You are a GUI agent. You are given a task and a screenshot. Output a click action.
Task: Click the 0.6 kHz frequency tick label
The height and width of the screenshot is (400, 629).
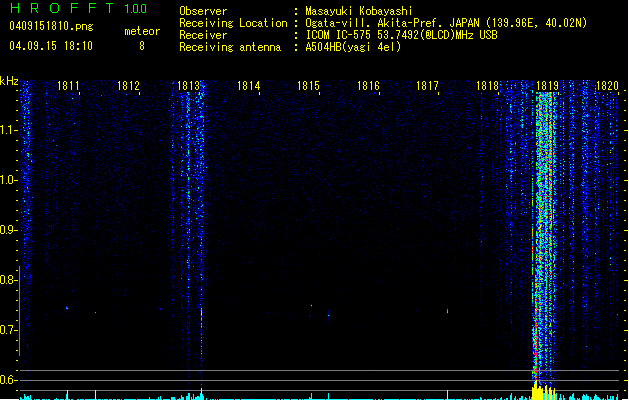pyautogui.click(x=8, y=380)
